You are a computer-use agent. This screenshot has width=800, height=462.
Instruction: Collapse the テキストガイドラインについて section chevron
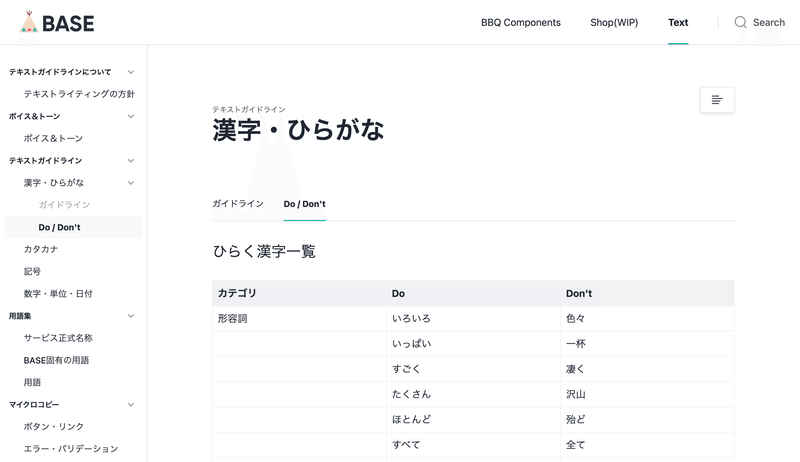pyautogui.click(x=131, y=72)
